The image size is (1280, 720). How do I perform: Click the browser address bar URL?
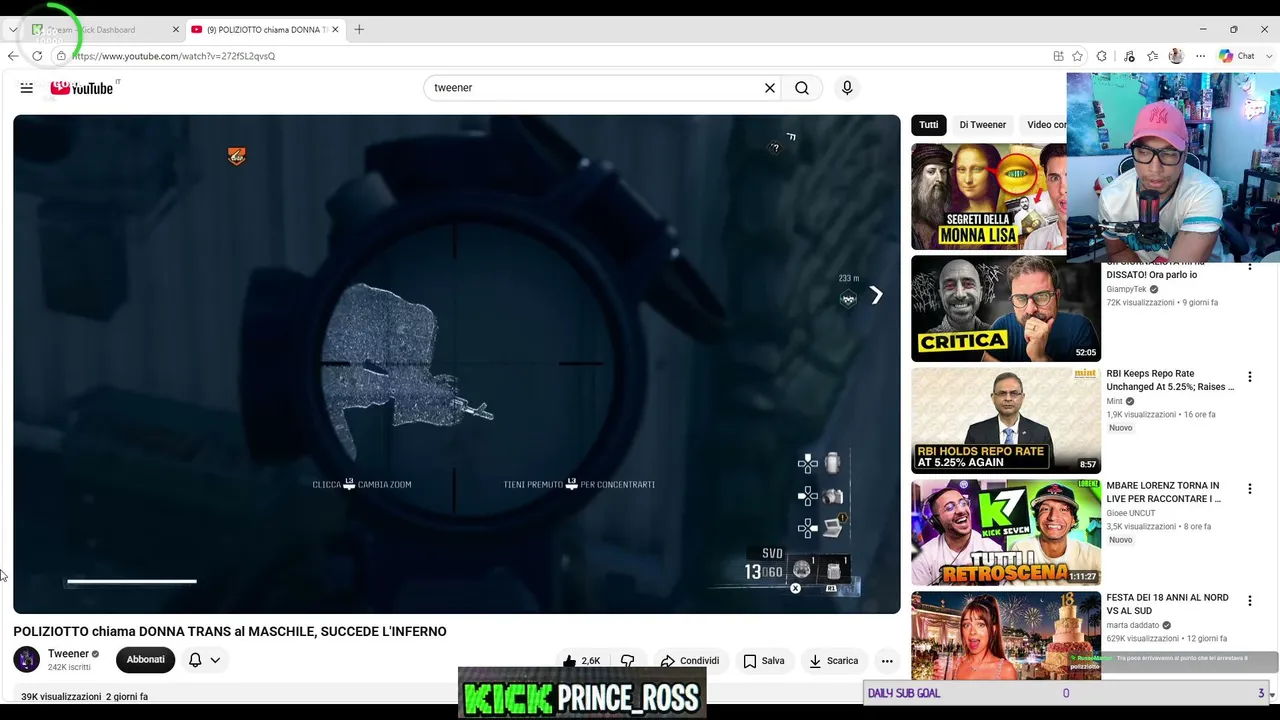point(173,56)
